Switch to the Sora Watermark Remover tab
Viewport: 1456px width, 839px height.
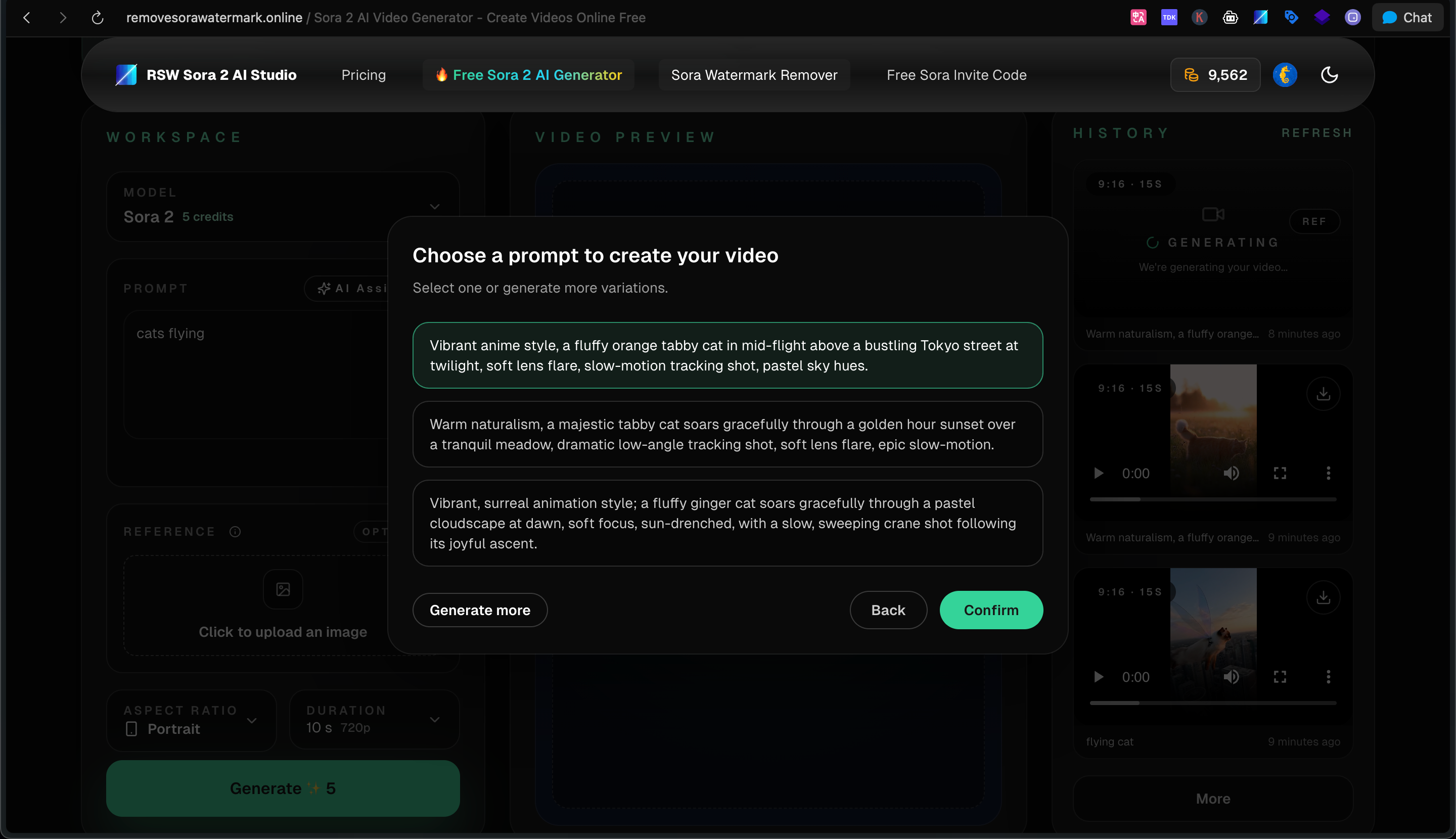tap(754, 75)
